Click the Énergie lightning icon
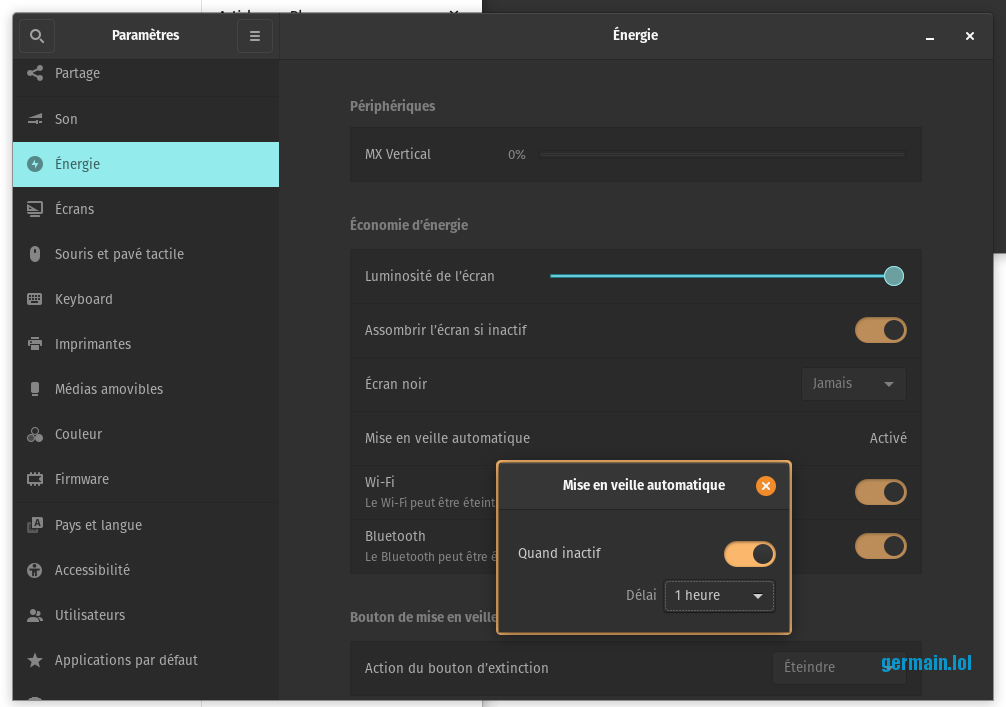 pos(35,164)
